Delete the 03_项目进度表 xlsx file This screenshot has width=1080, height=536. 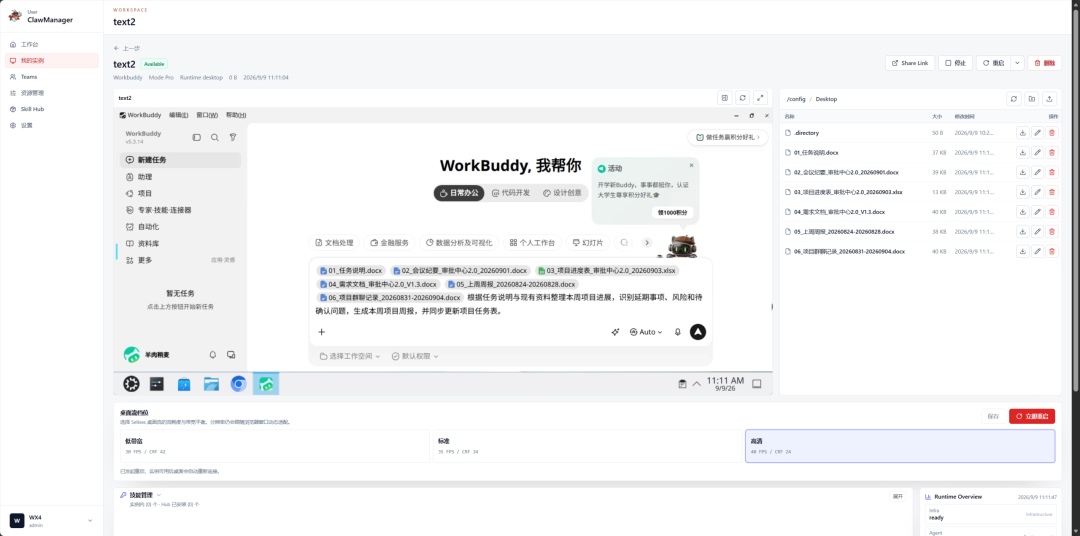coord(1052,192)
